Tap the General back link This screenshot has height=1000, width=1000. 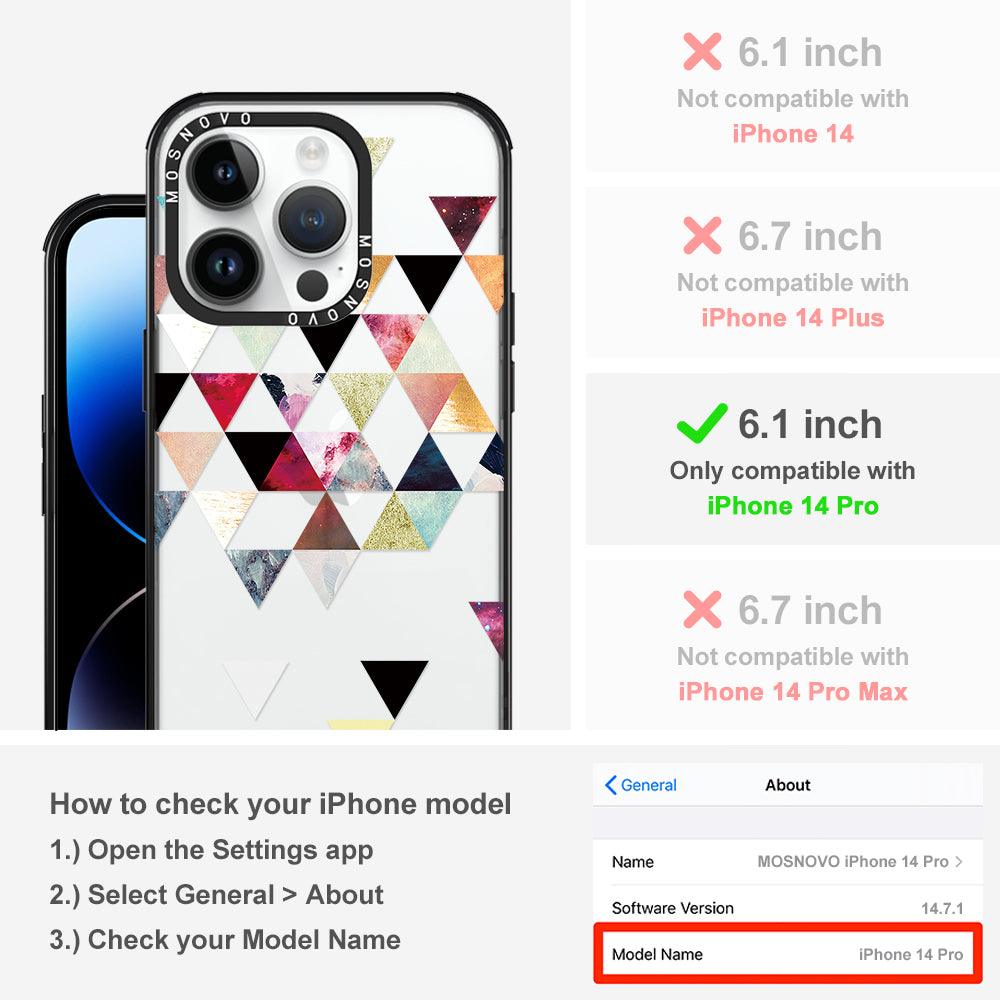point(641,785)
